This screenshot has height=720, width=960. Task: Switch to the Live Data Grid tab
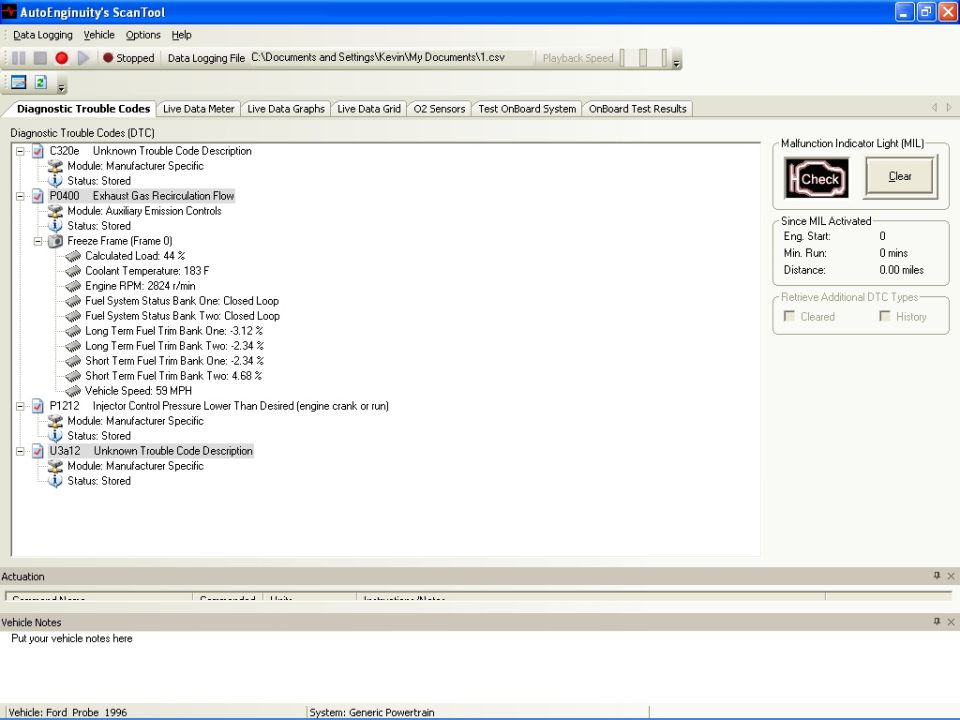click(369, 109)
